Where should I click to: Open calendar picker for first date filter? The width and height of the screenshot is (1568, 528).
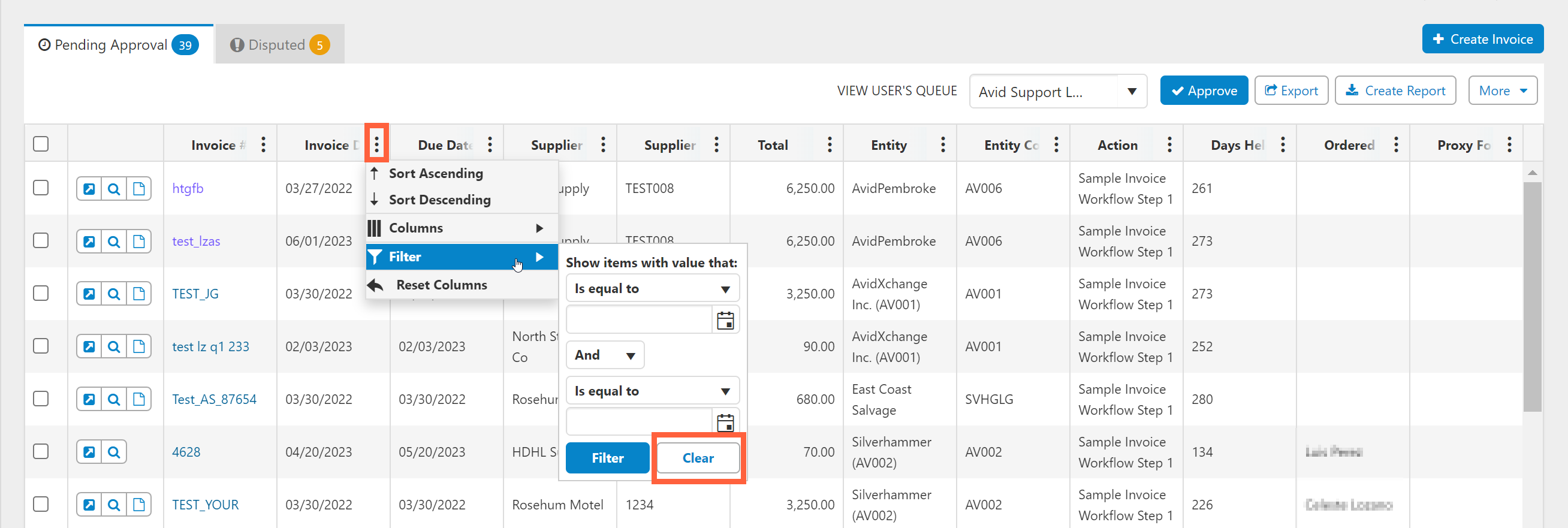point(725,321)
